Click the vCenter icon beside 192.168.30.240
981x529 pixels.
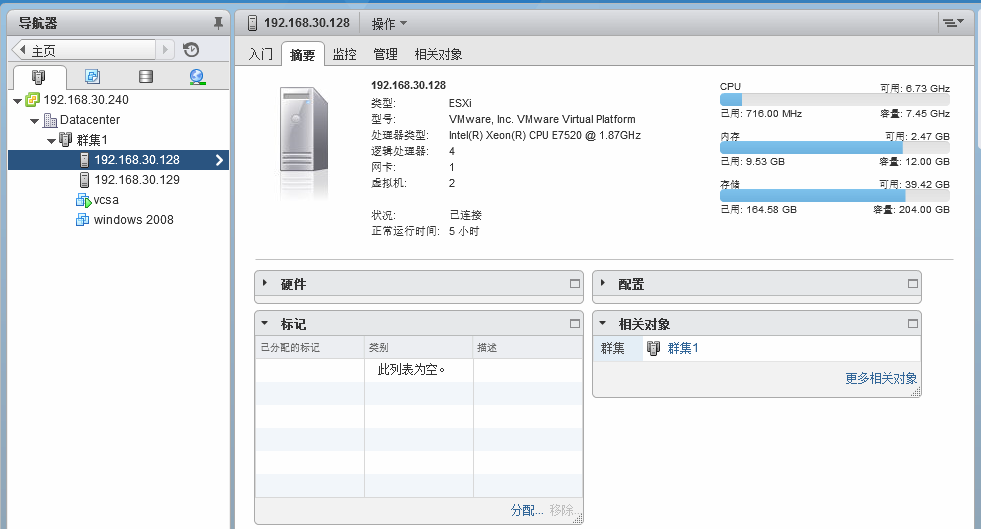click(33, 99)
